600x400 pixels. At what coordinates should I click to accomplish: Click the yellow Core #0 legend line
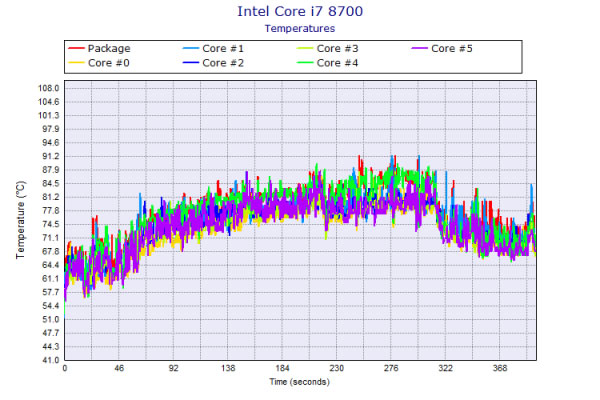point(76,63)
